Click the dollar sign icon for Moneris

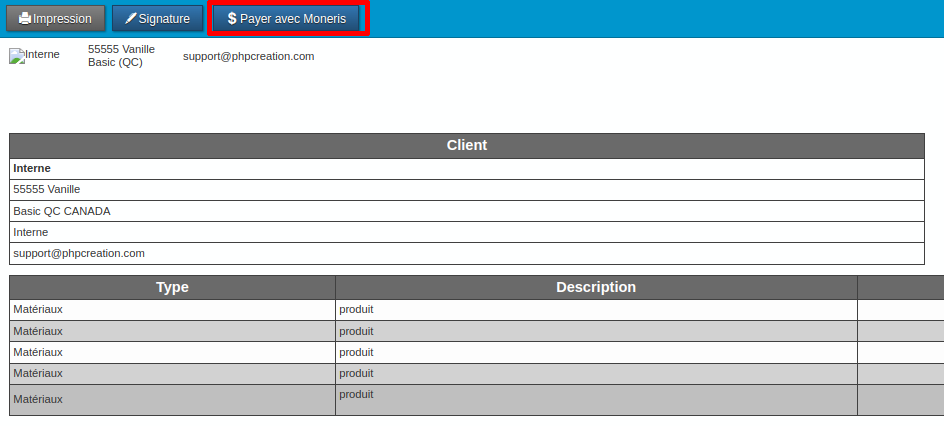232,19
